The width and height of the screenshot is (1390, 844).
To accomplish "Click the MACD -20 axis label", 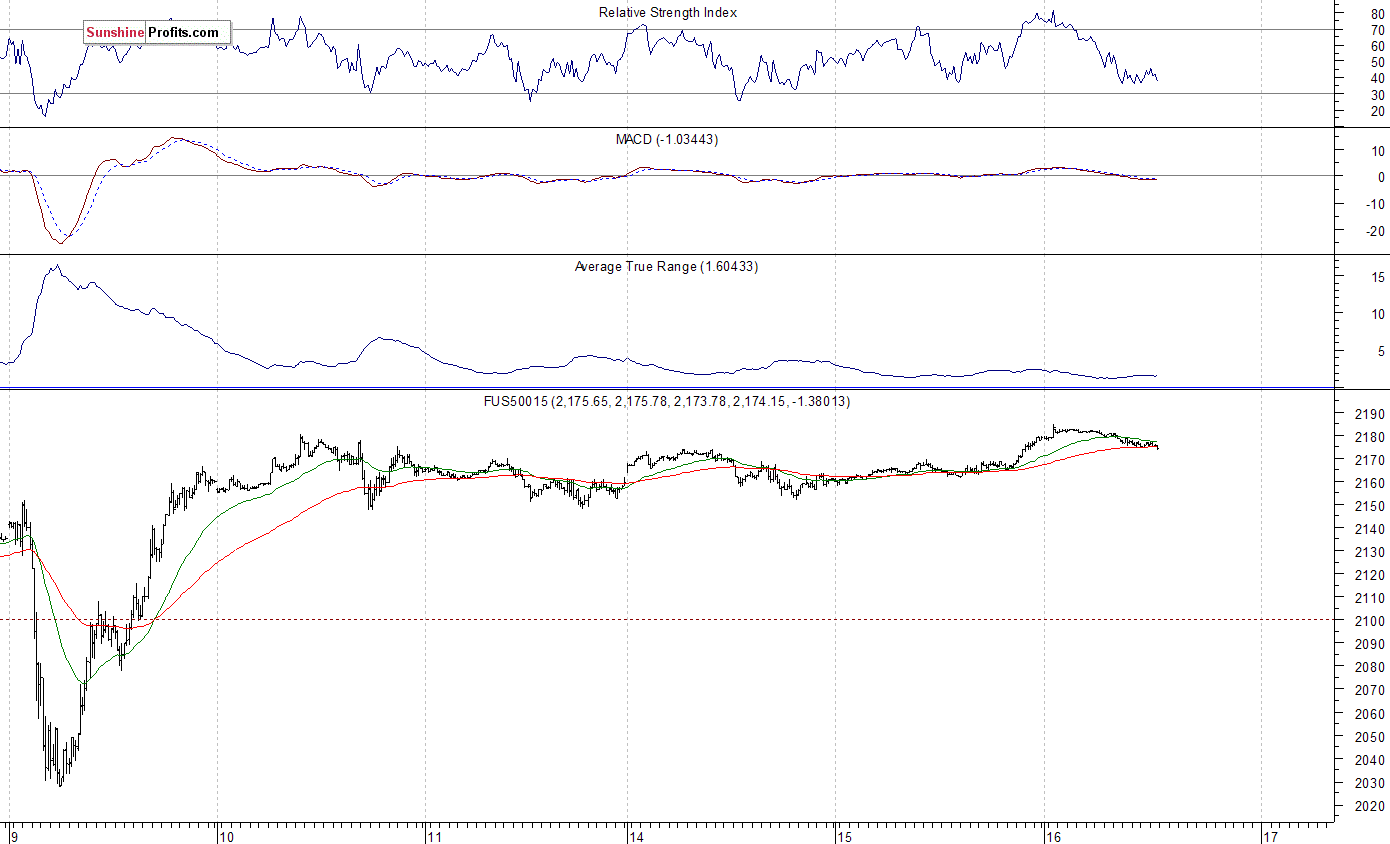I will coord(1375,231).
